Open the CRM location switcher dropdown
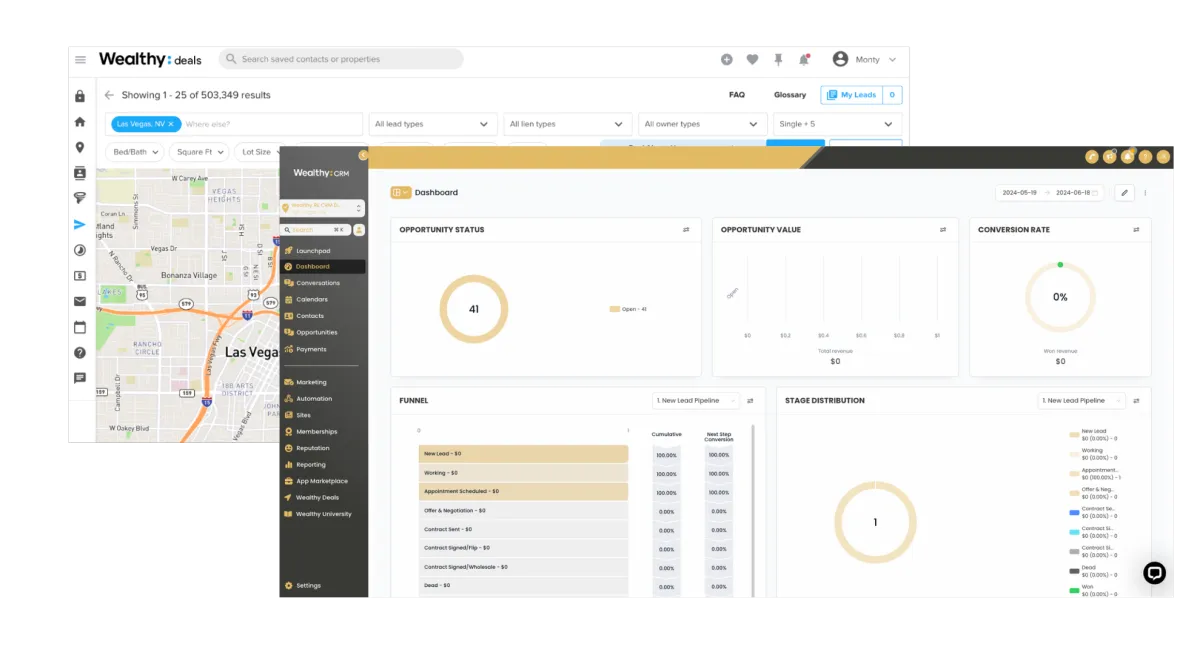 (323, 208)
